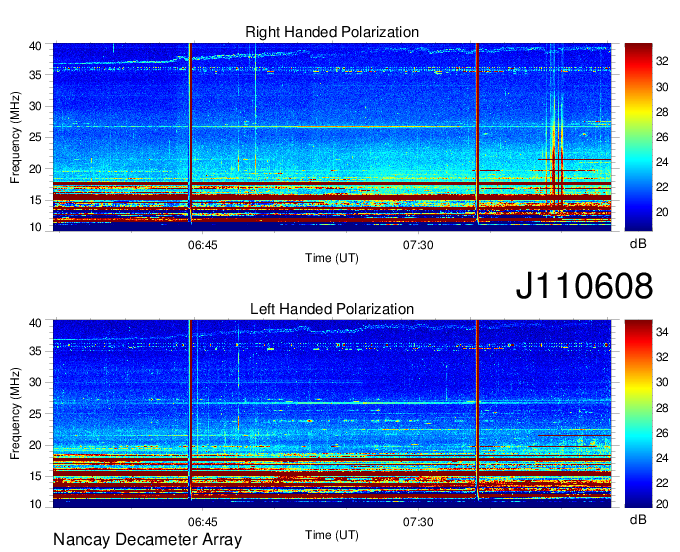Click the 06:45 tick under Right Handed plot
The width and height of the screenshot is (680, 552).
point(203,245)
